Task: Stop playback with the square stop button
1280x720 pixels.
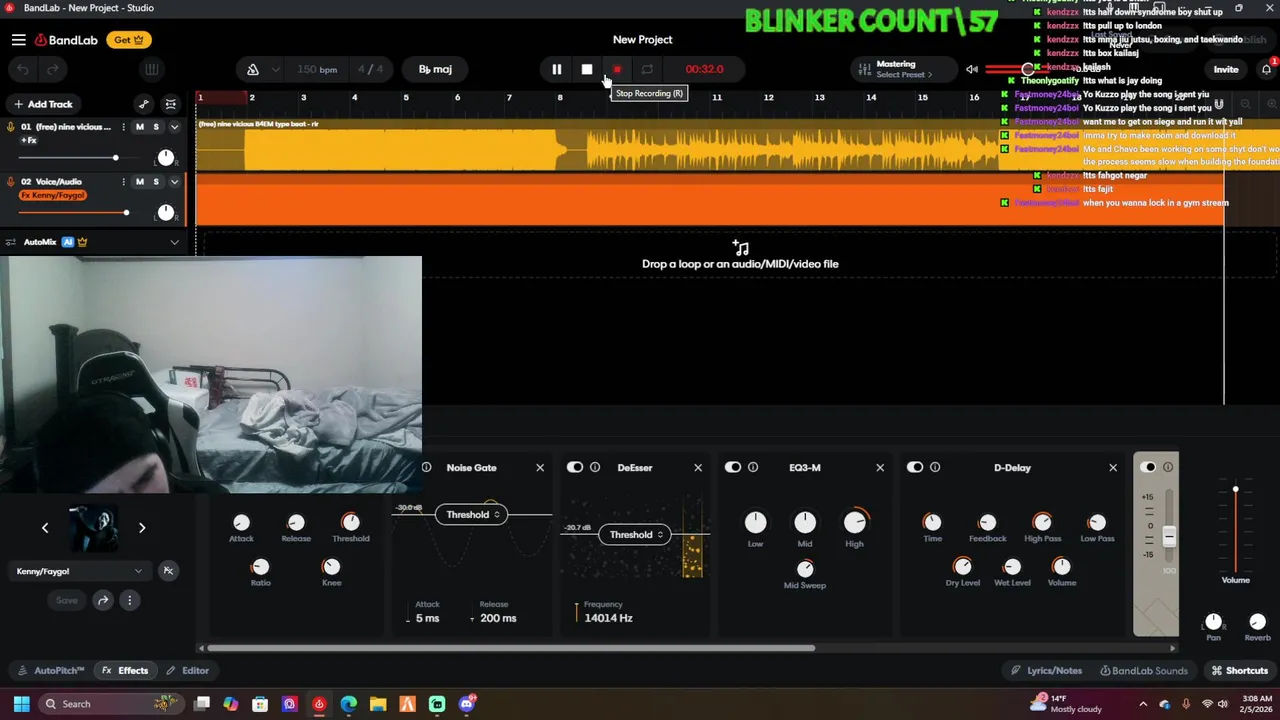Action: tap(587, 70)
